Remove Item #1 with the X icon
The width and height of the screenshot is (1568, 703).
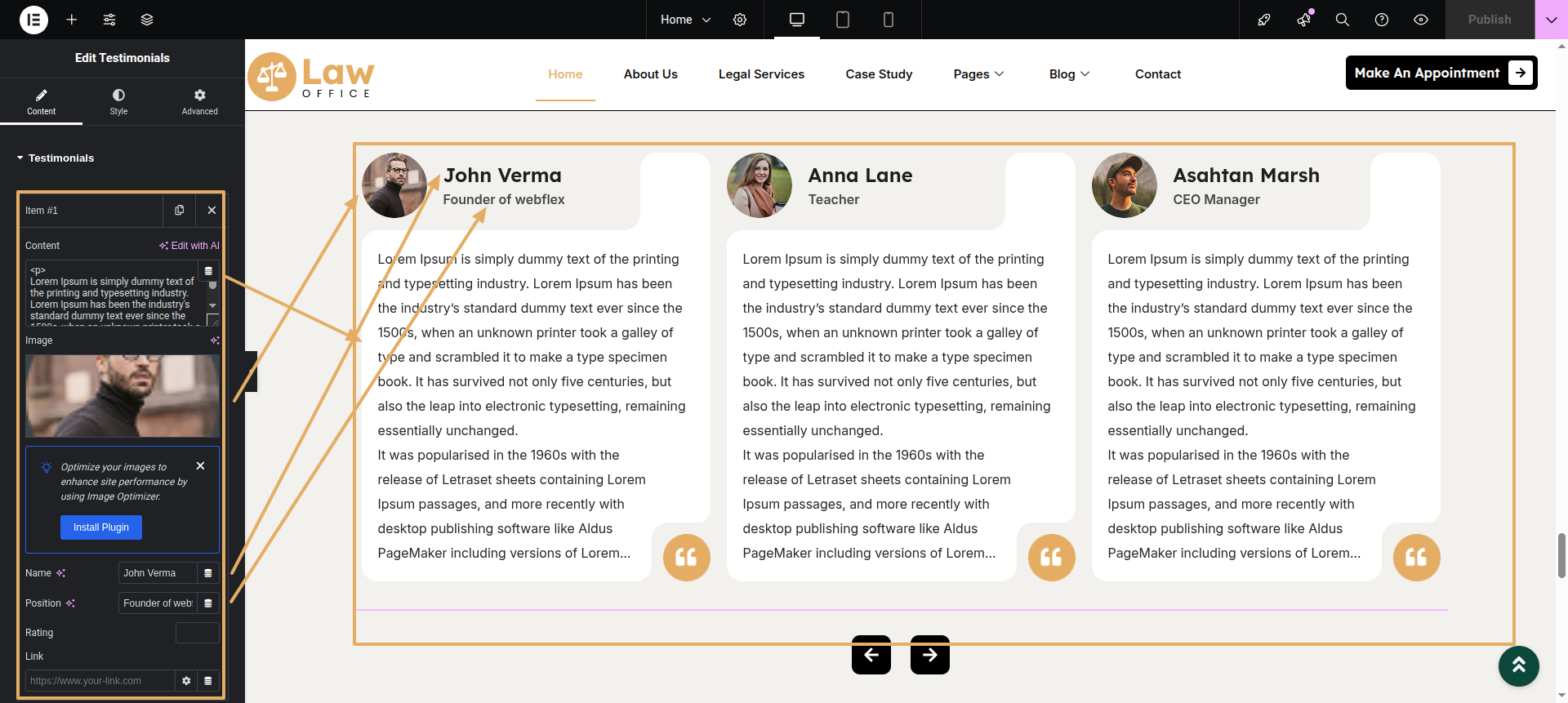[x=212, y=211]
